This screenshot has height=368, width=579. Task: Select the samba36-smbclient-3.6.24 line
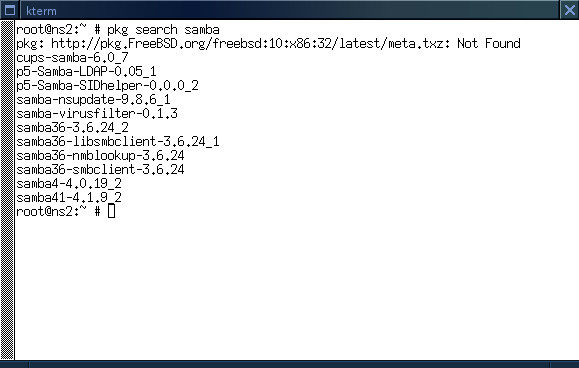point(100,169)
